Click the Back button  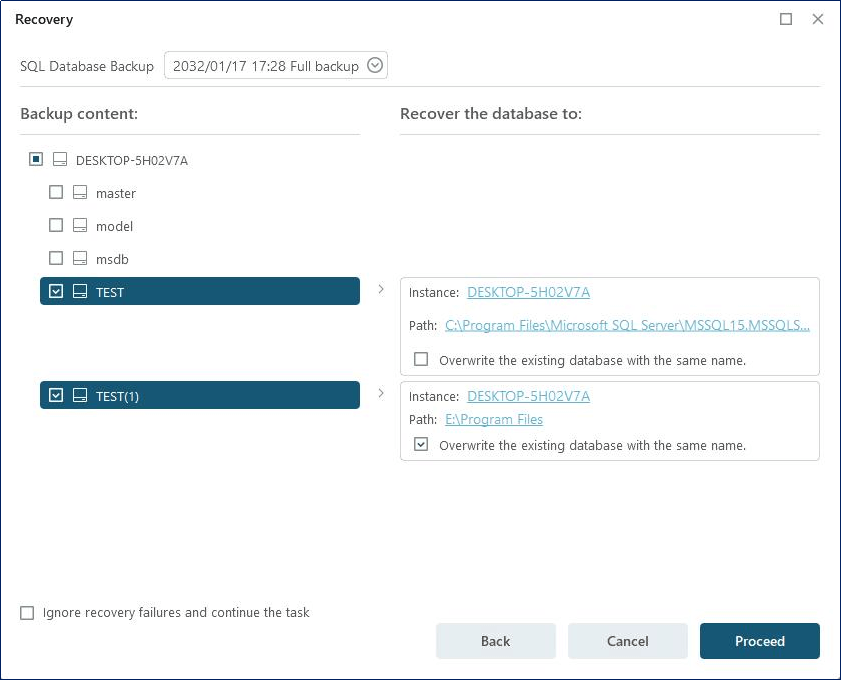(x=495, y=641)
